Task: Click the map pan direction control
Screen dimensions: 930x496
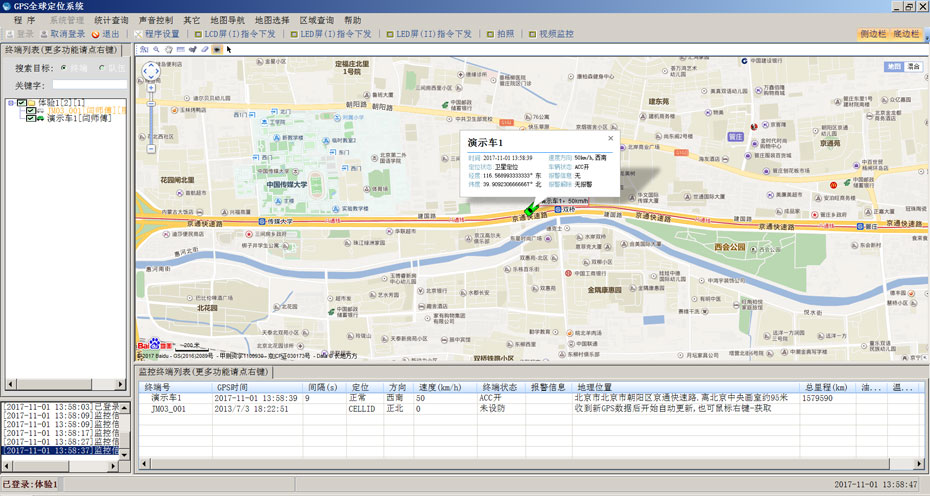Action: (x=151, y=70)
